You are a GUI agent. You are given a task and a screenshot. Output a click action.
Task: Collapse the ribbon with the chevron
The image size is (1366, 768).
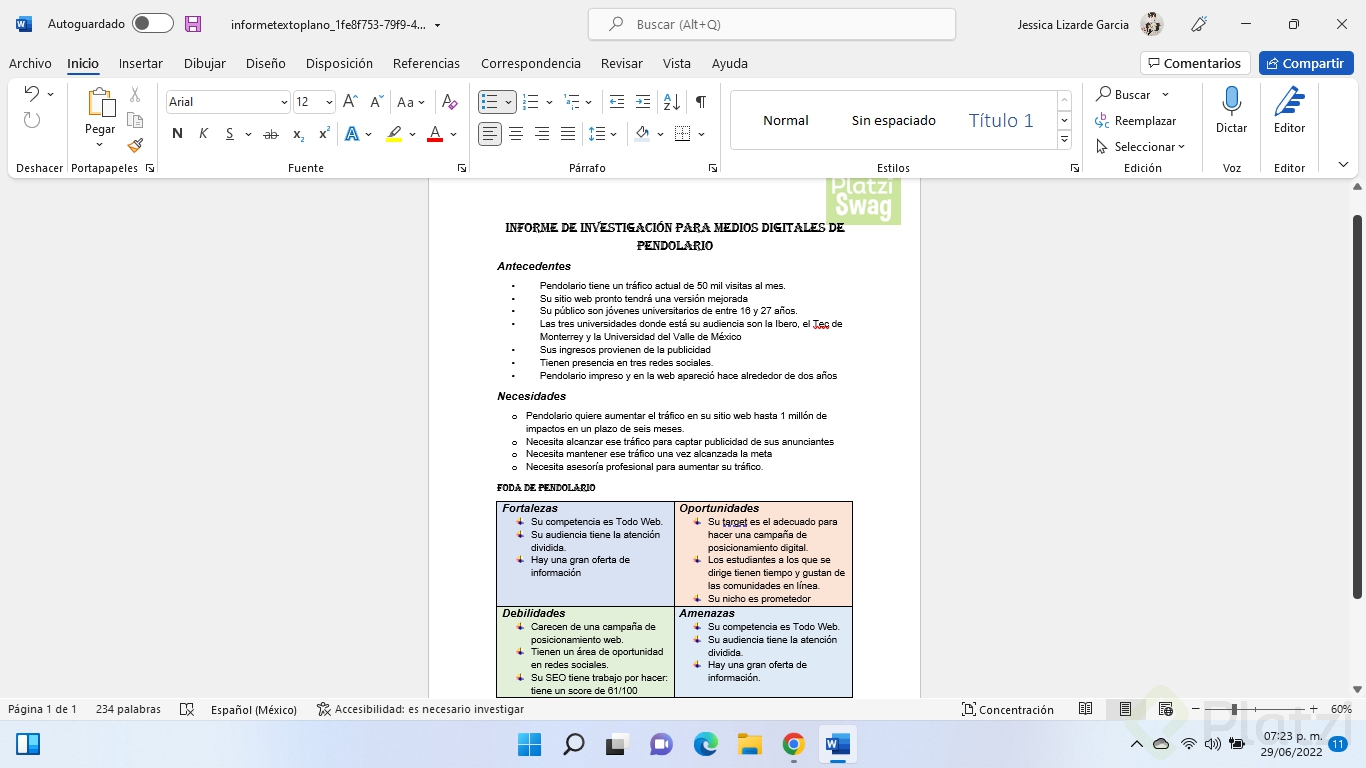pos(1343,165)
